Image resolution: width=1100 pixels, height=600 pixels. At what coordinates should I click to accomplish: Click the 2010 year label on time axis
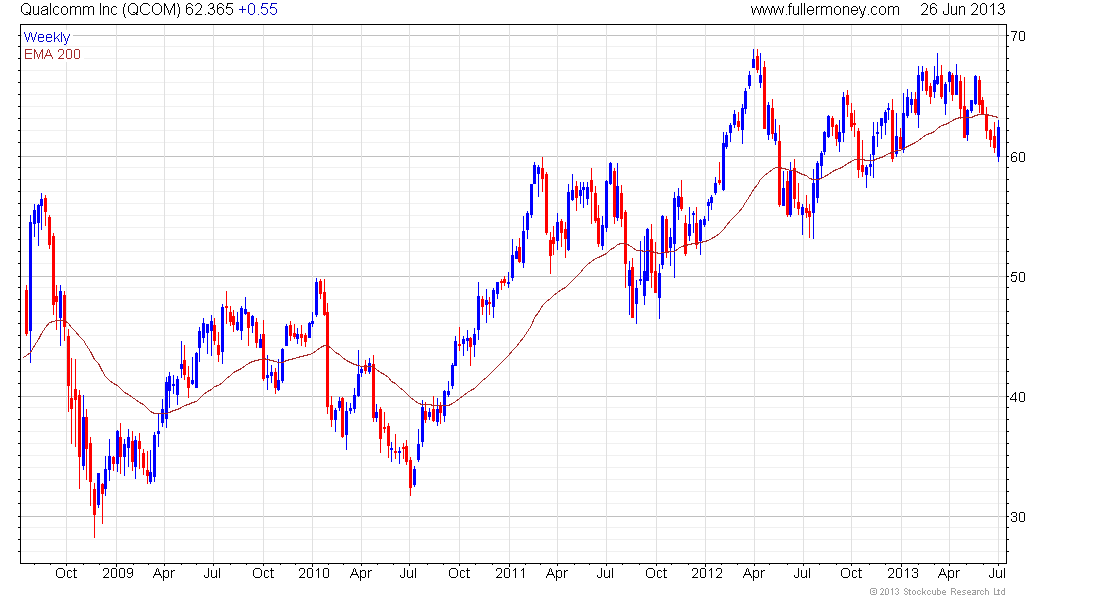[314, 573]
